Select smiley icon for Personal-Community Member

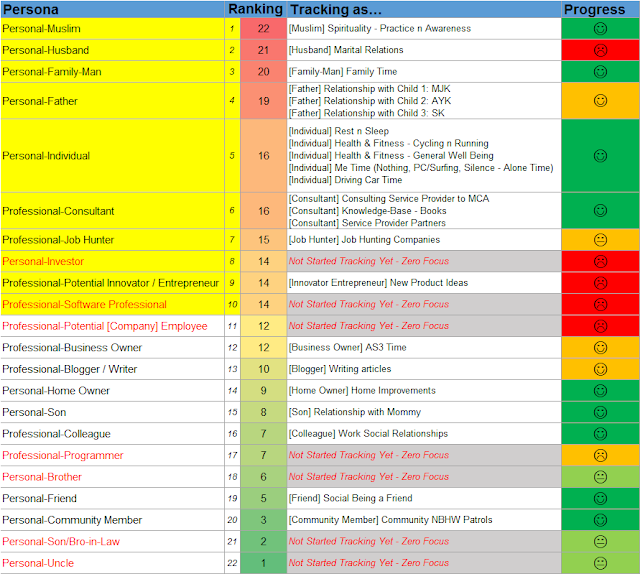click(x=600, y=520)
